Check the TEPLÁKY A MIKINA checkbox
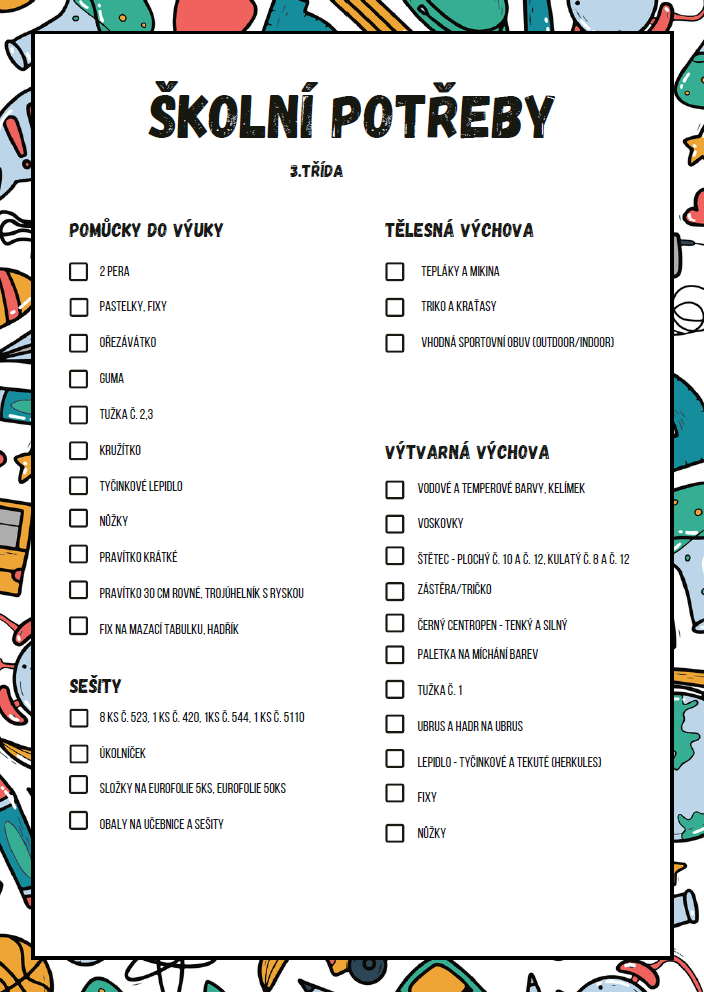Viewport: 704px width, 992px height. 395,271
